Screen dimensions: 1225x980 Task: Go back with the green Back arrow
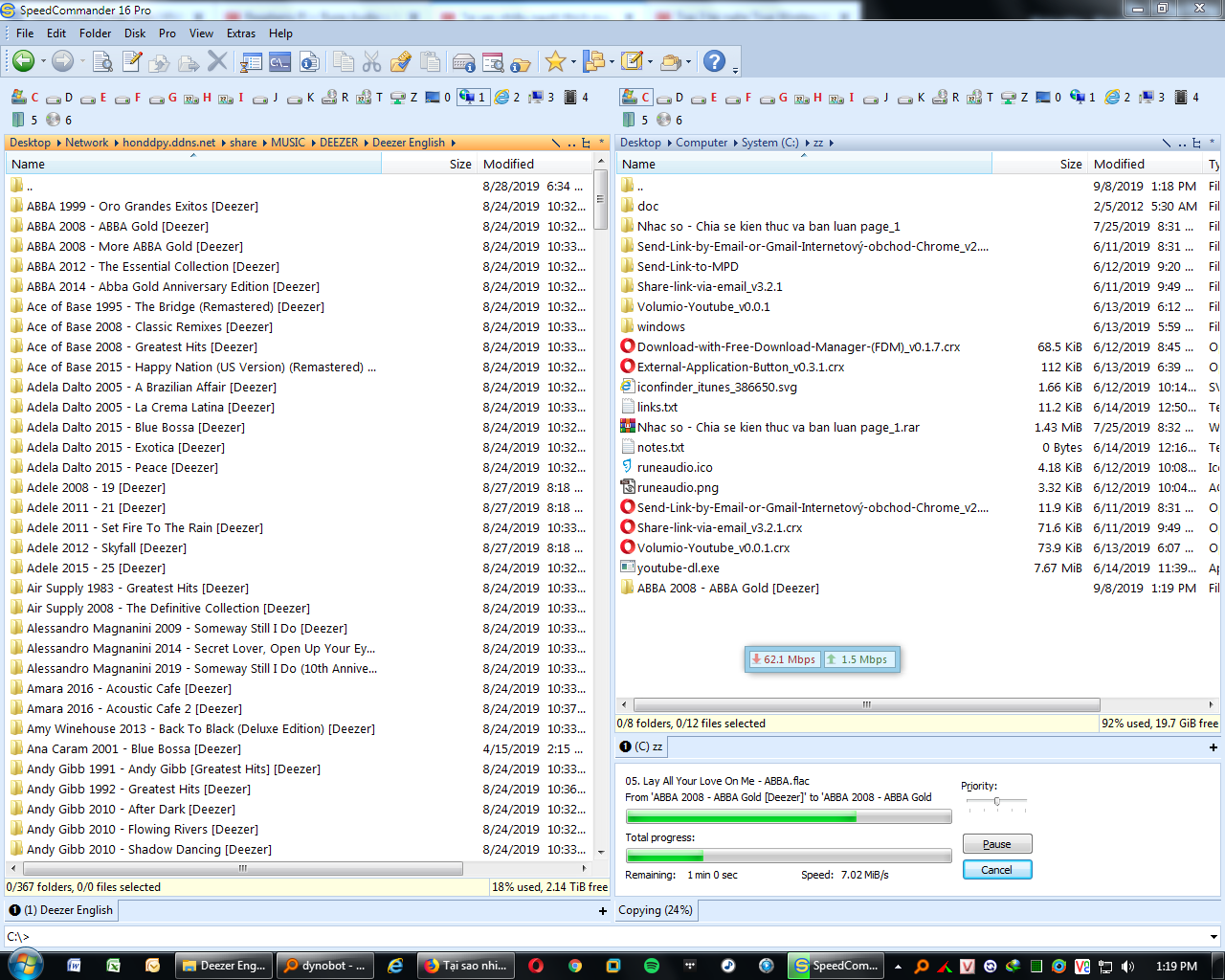pyautogui.click(x=23, y=61)
